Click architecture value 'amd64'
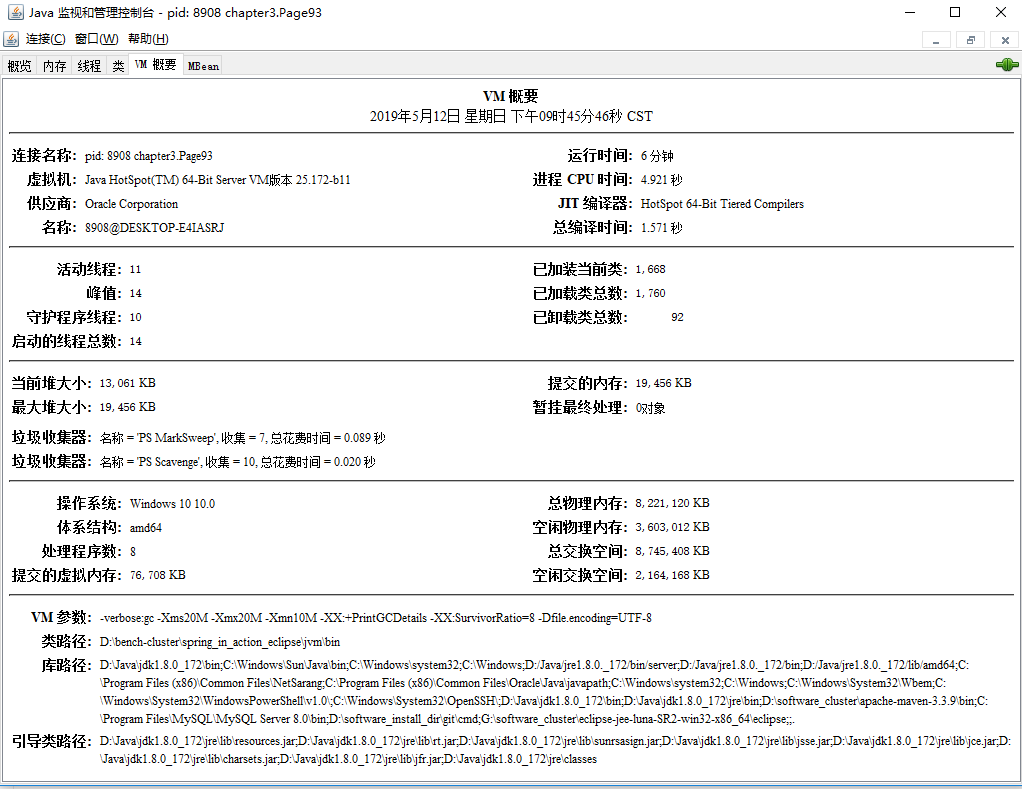The height and width of the screenshot is (789, 1022). pos(145,528)
